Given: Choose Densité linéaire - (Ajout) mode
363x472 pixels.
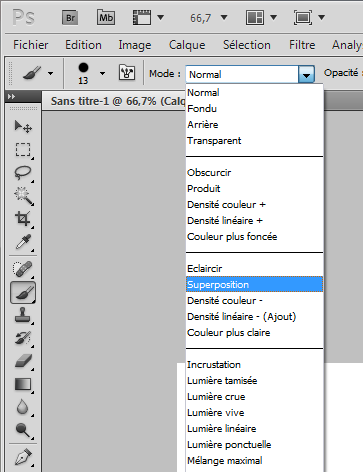Looking at the screenshot, I should tap(255, 316).
